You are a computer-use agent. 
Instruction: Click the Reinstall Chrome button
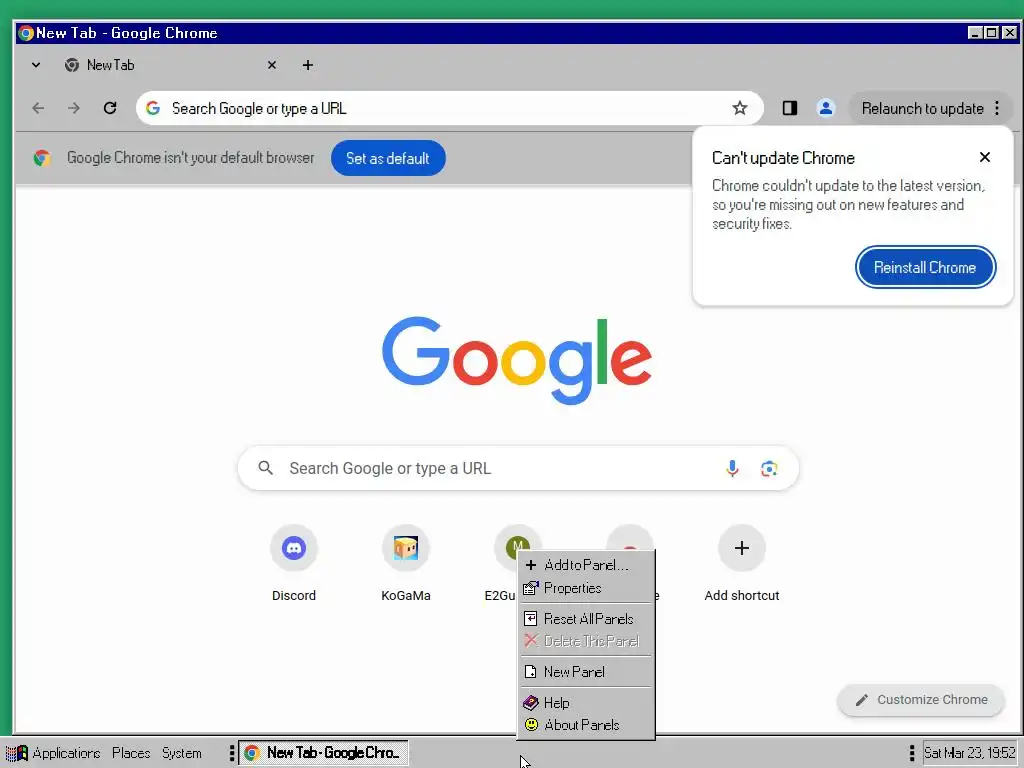[925, 267]
